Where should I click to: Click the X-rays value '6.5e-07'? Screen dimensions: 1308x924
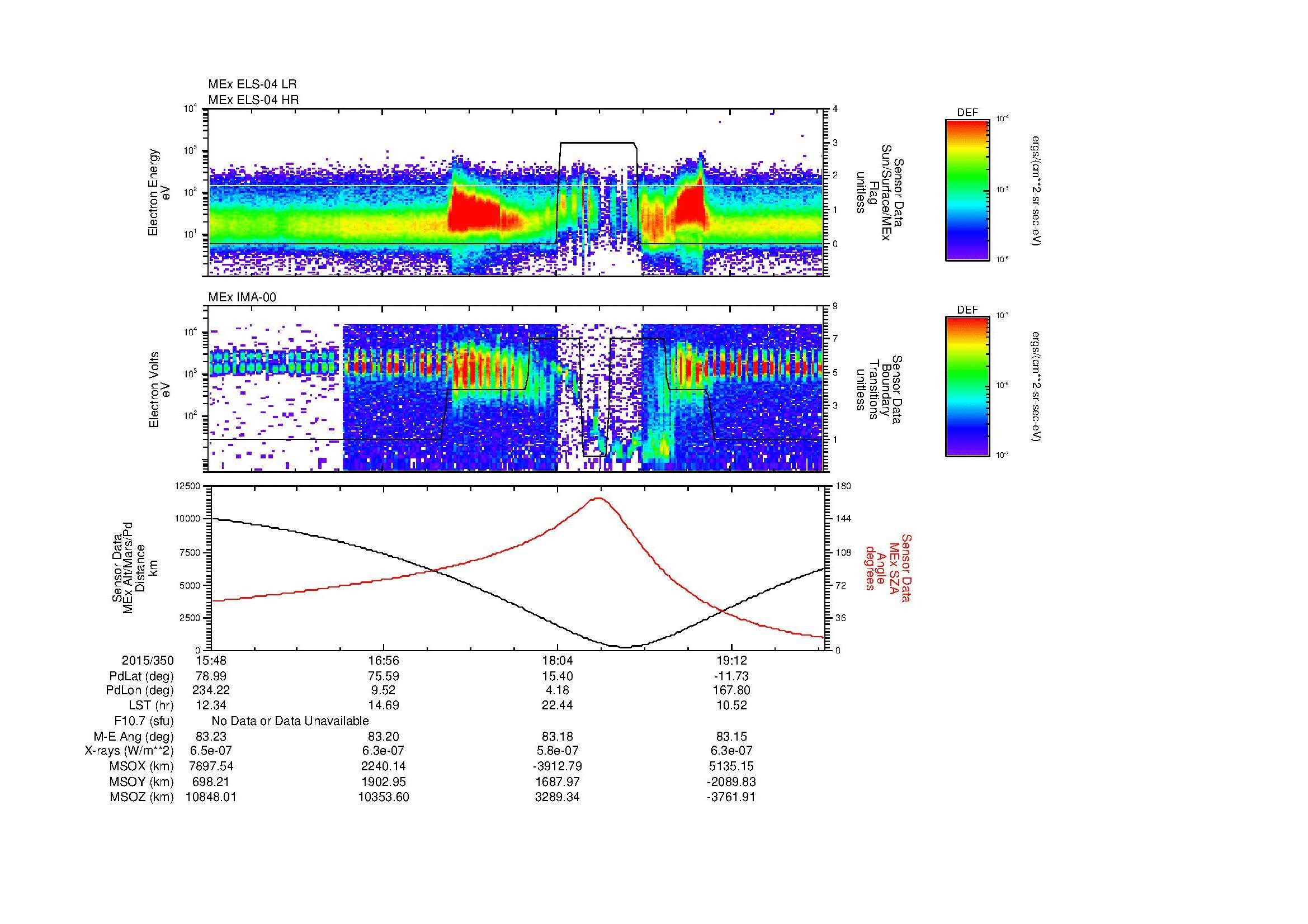[x=211, y=751]
